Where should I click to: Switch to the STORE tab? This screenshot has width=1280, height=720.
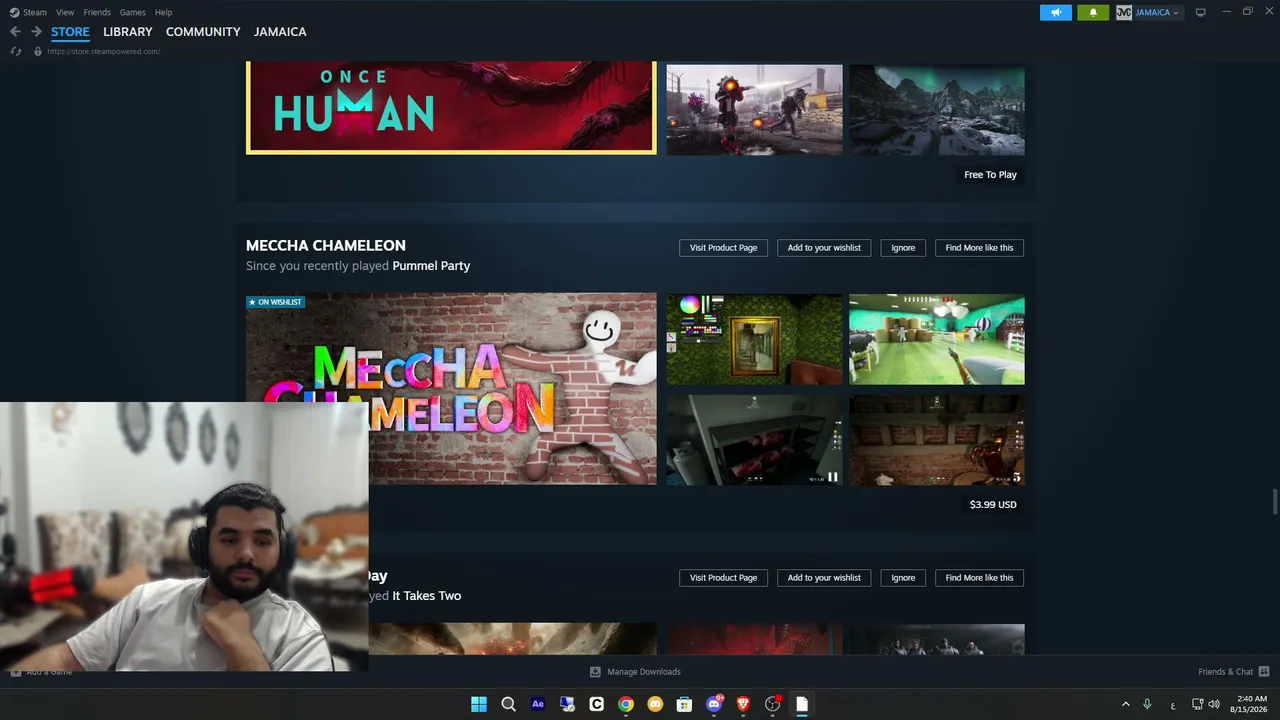click(x=70, y=32)
